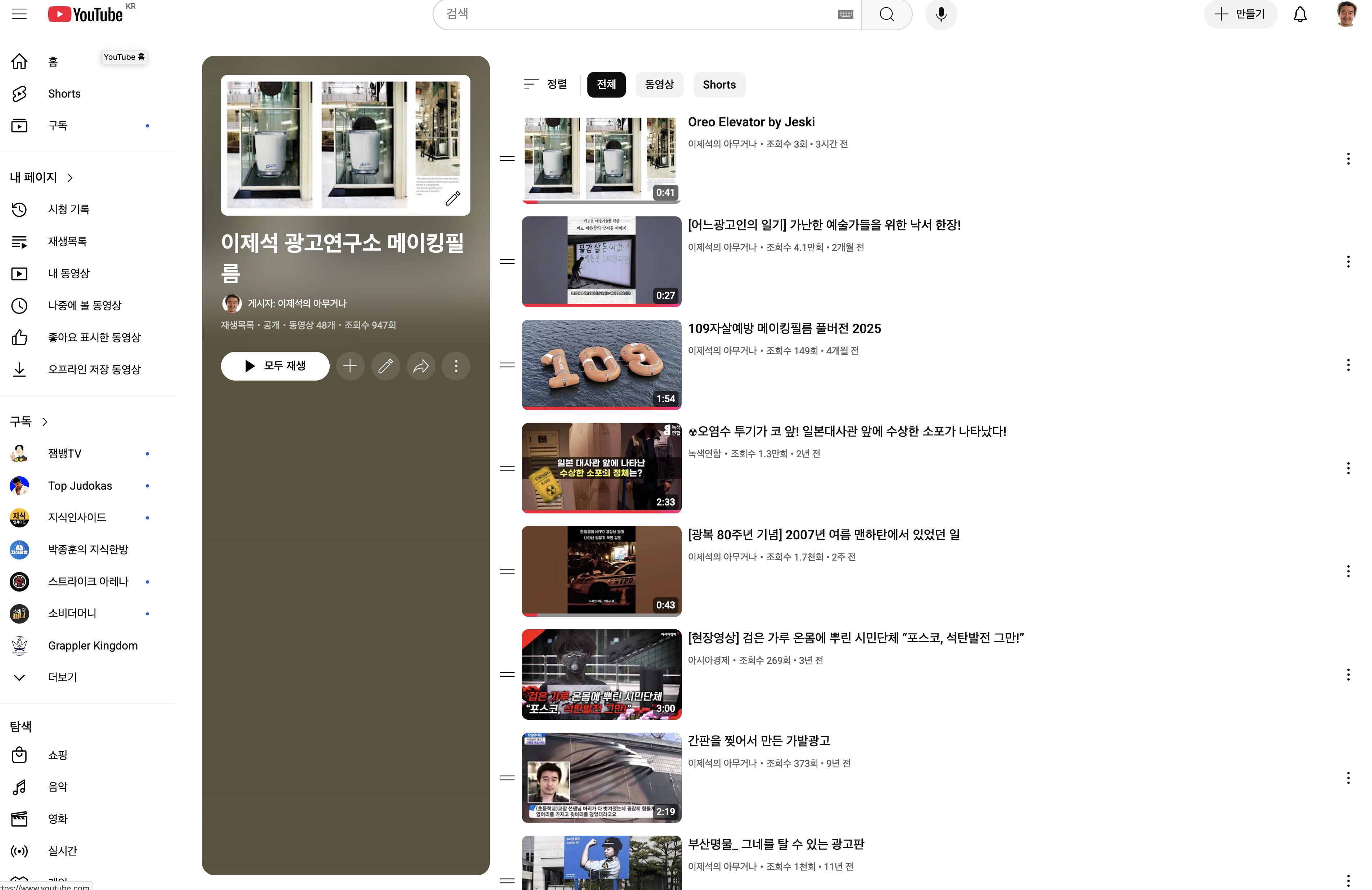Image resolution: width=1372 pixels, height=890 pixels.
Task: Open 실시간 live in the explore section
Action: click(x=86, y=851)
